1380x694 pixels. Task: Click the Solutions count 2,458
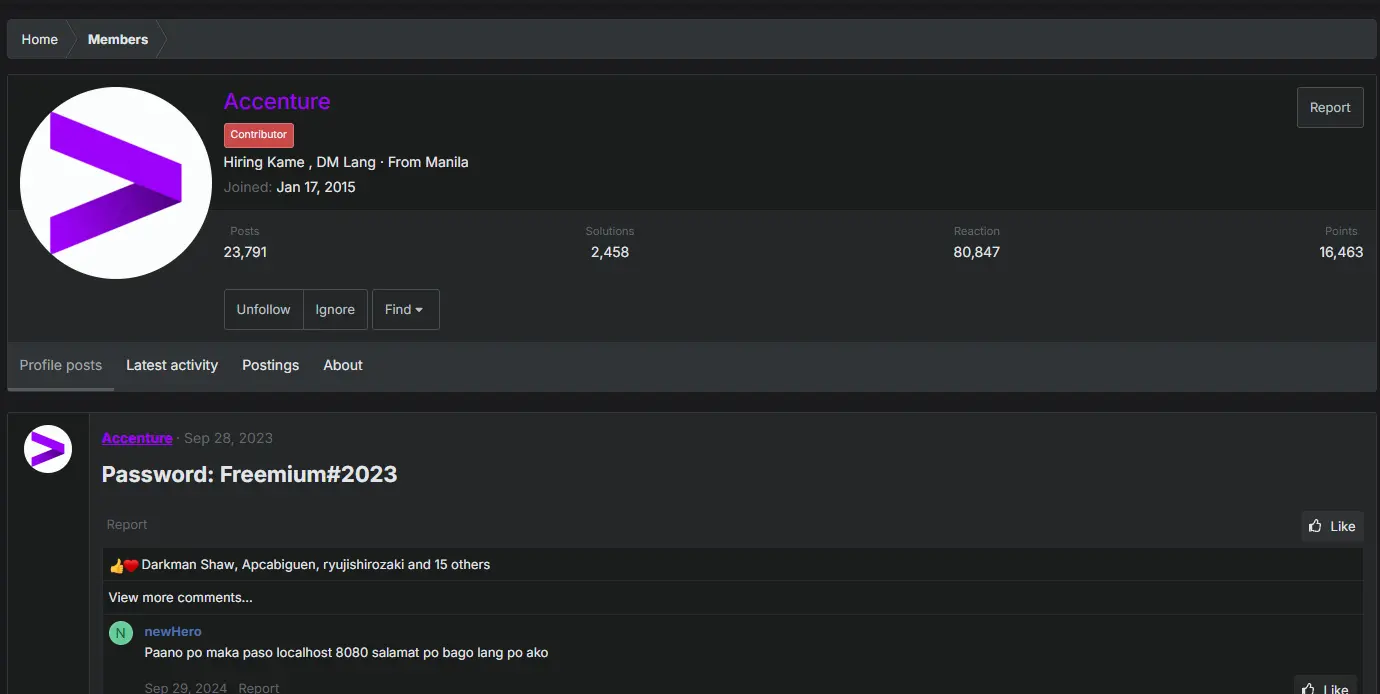coord(610,252)
